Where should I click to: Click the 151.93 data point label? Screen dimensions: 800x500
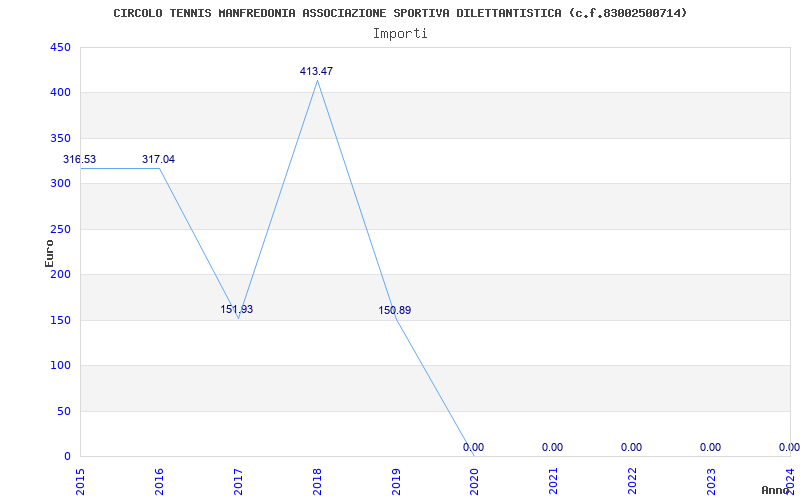237,310
